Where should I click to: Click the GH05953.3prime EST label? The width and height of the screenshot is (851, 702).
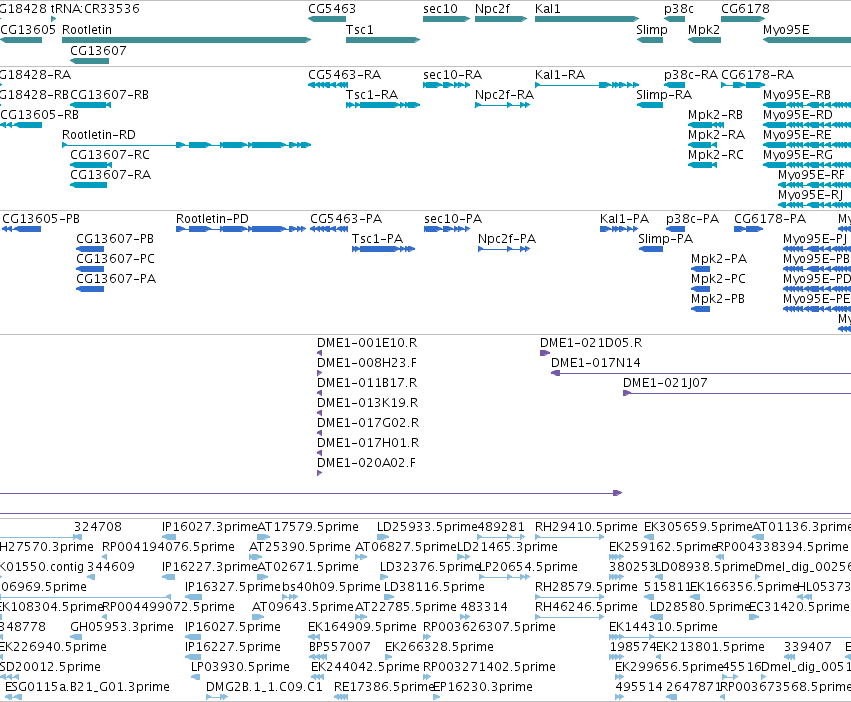coord(122,627)
